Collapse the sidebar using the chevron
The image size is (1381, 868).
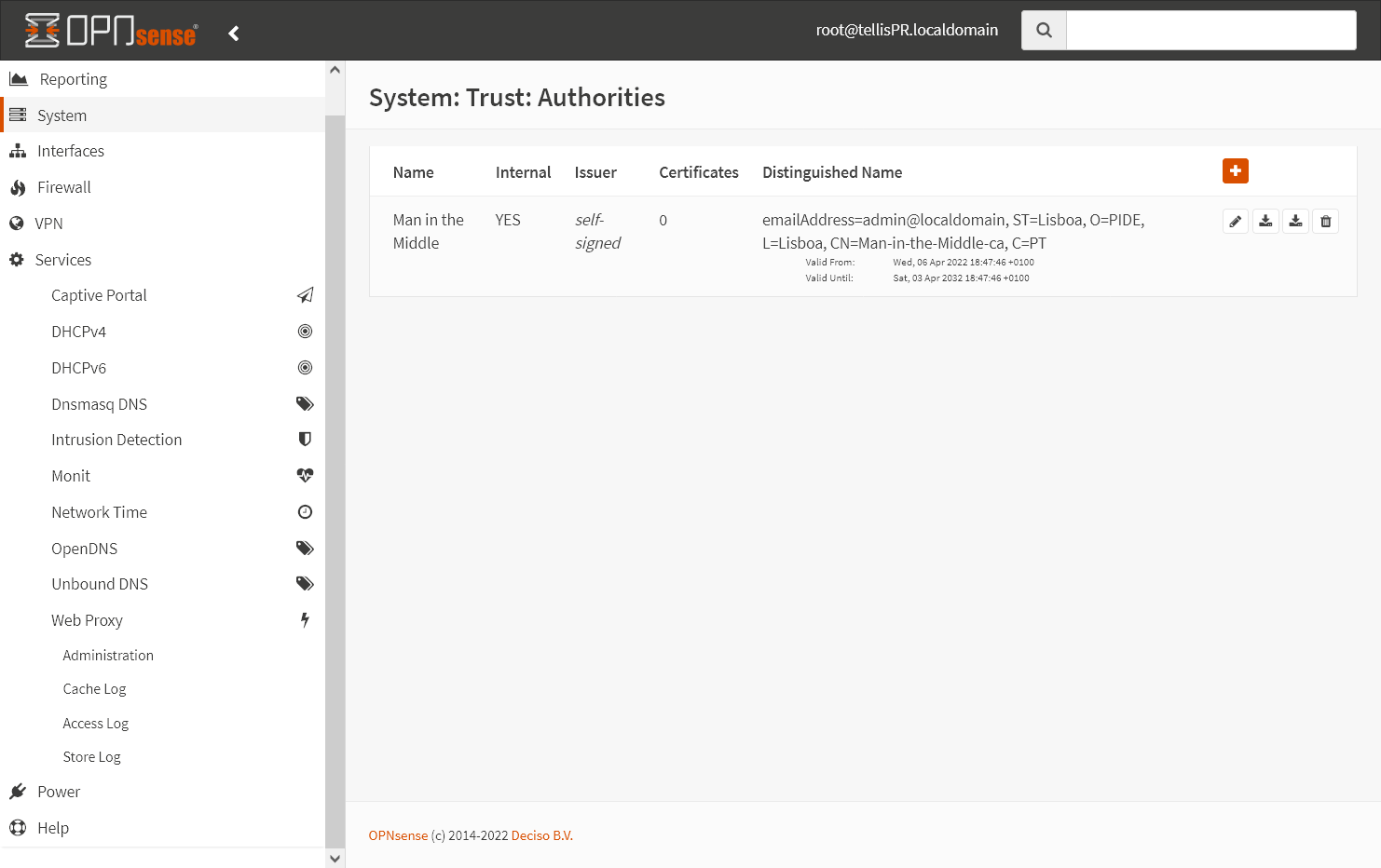(233, 32)
